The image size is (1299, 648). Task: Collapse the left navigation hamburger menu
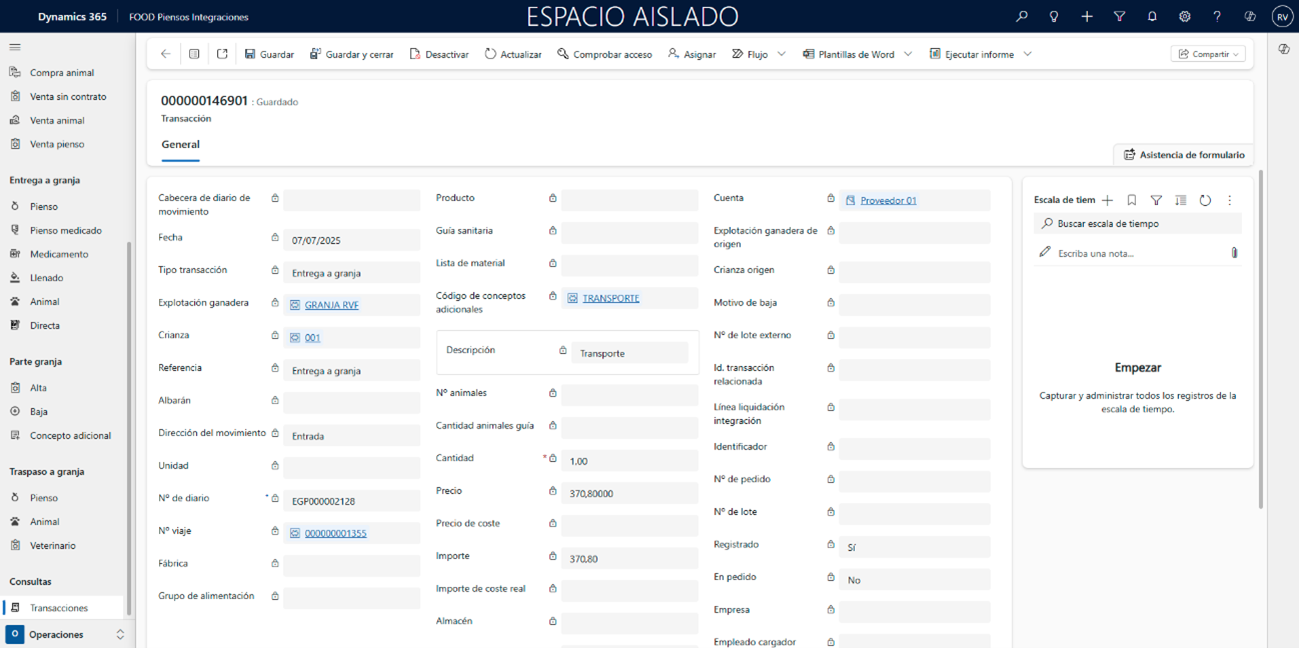(15, 47)
